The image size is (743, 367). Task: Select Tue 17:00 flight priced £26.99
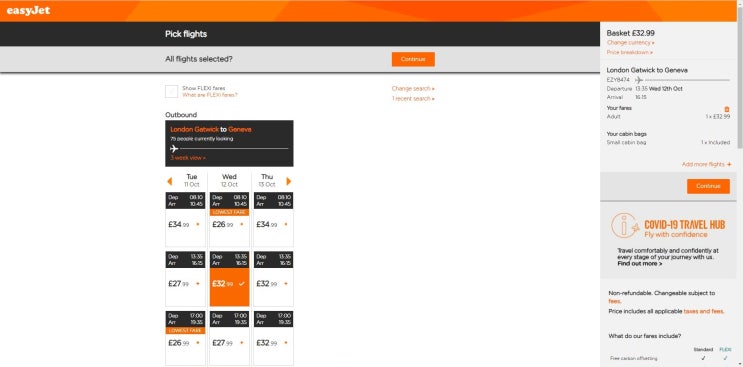point(185,338)
